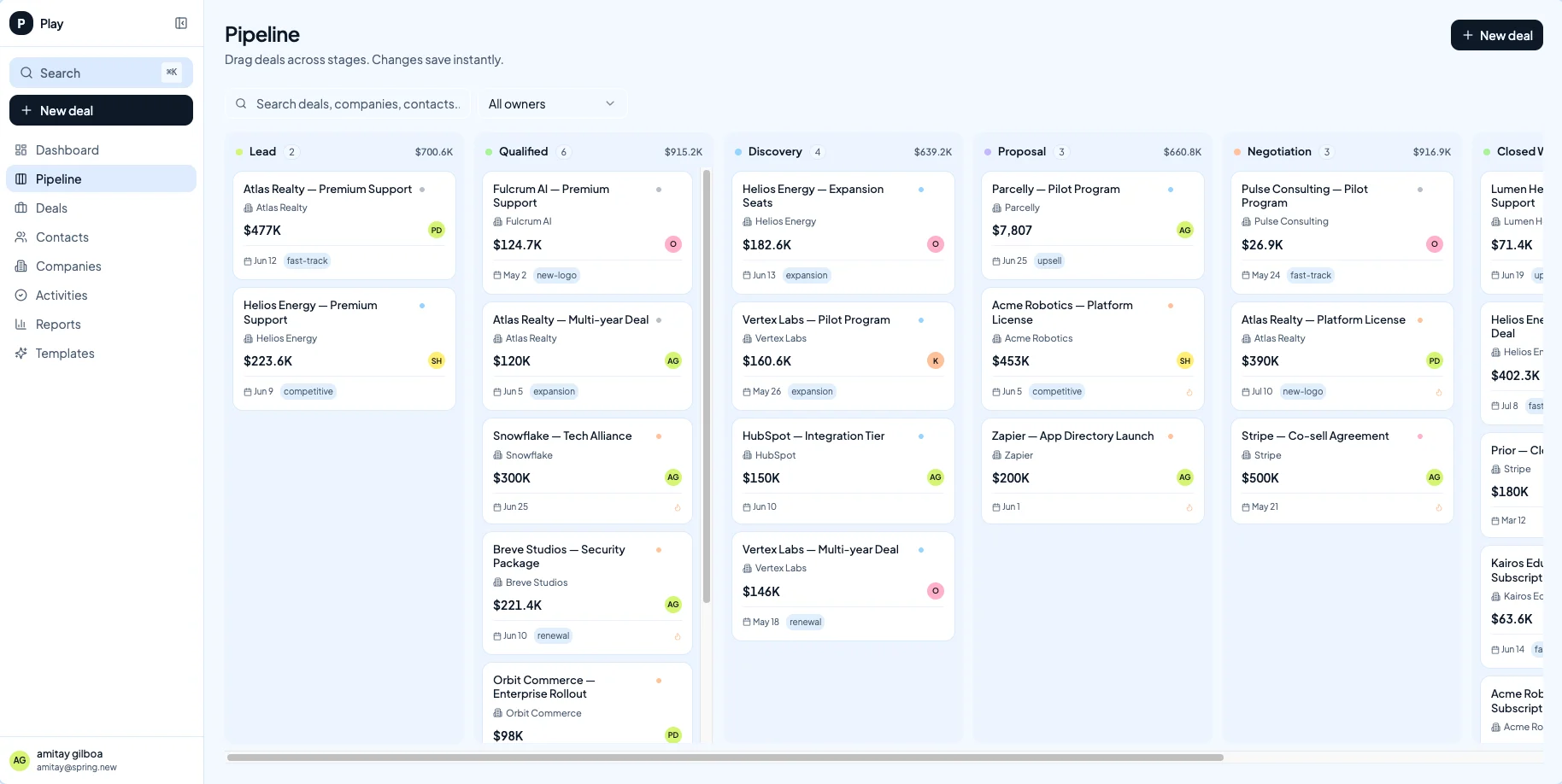
Task: Open the Parcelly — Pilot Program deal
Action: pos(1093,225)
